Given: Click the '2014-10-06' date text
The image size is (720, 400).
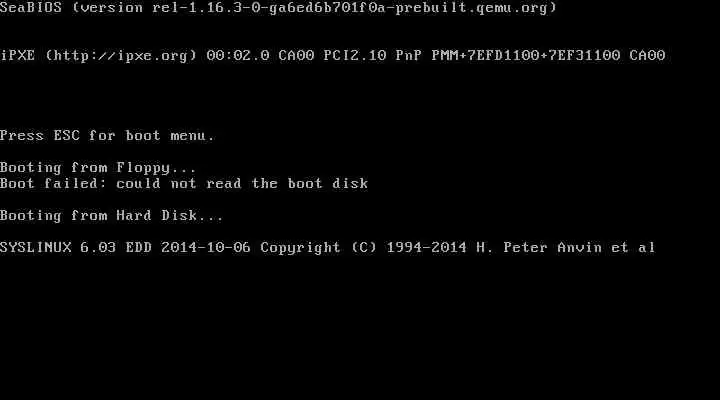Looking at the screenshot, I should click(206, 248).
